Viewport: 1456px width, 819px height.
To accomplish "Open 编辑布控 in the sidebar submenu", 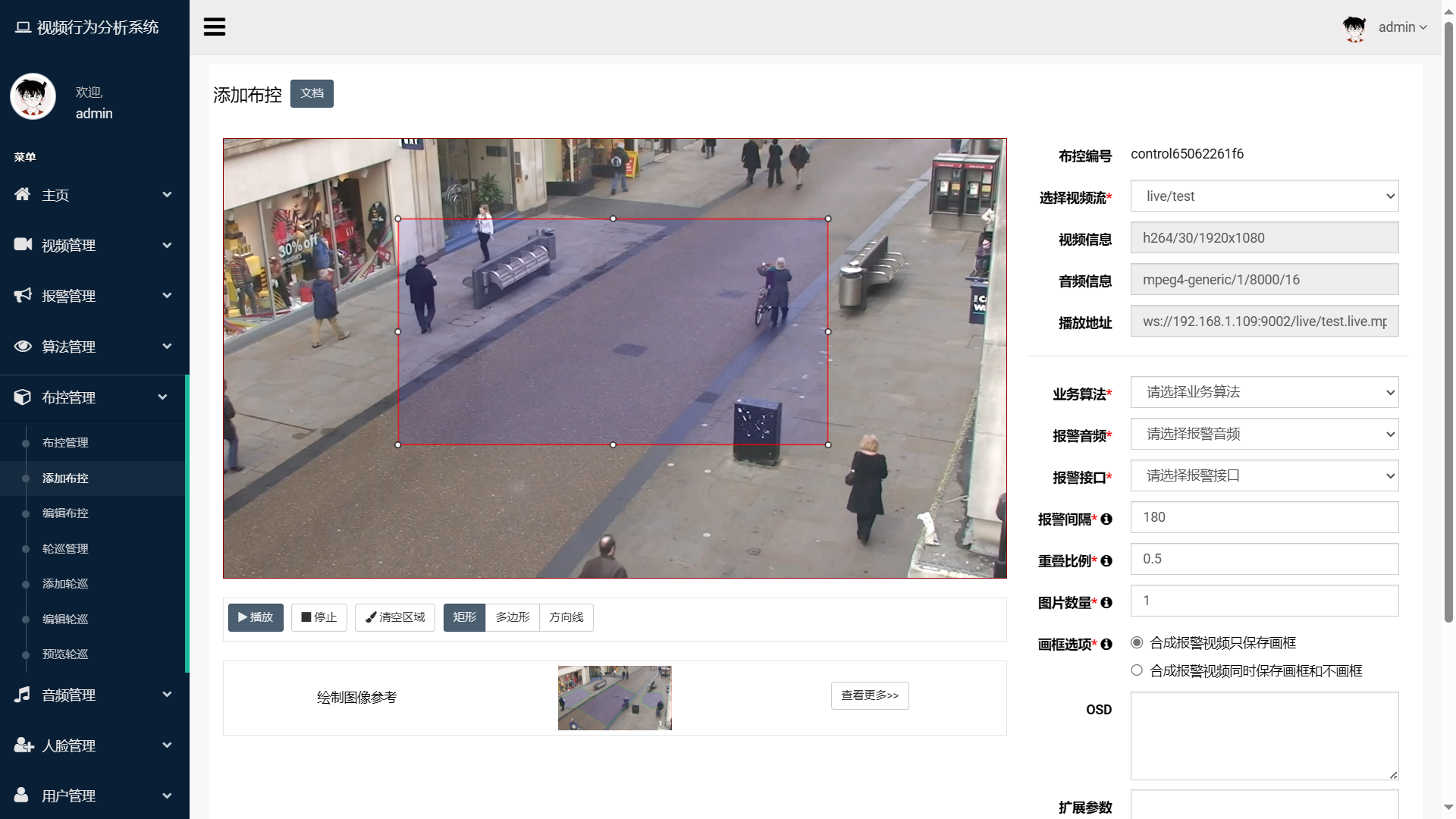I will (65, 513).
